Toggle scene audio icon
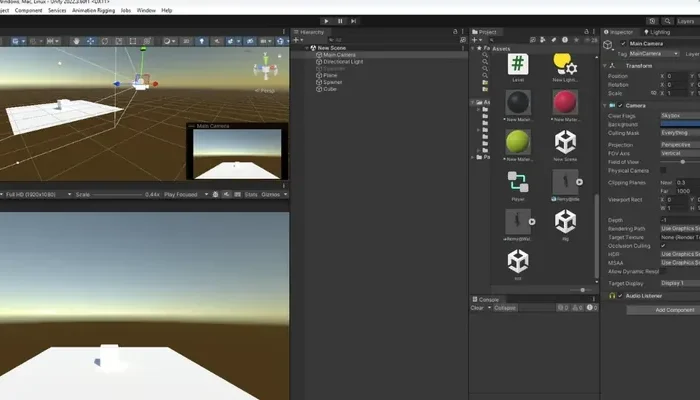Viewport: 700px width, 400px height. coord(217,41)
